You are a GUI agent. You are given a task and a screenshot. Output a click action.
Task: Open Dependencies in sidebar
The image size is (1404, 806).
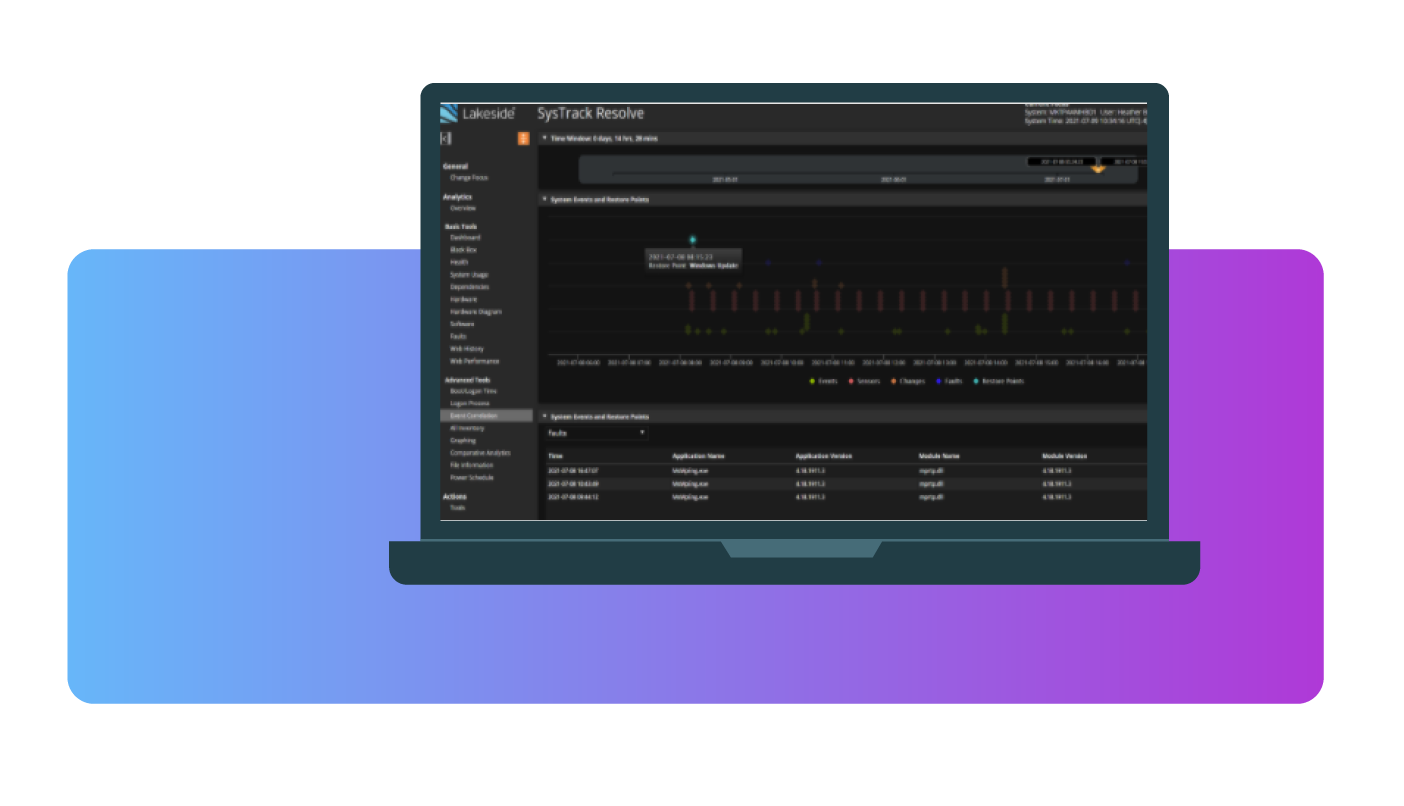pos(469,287)
